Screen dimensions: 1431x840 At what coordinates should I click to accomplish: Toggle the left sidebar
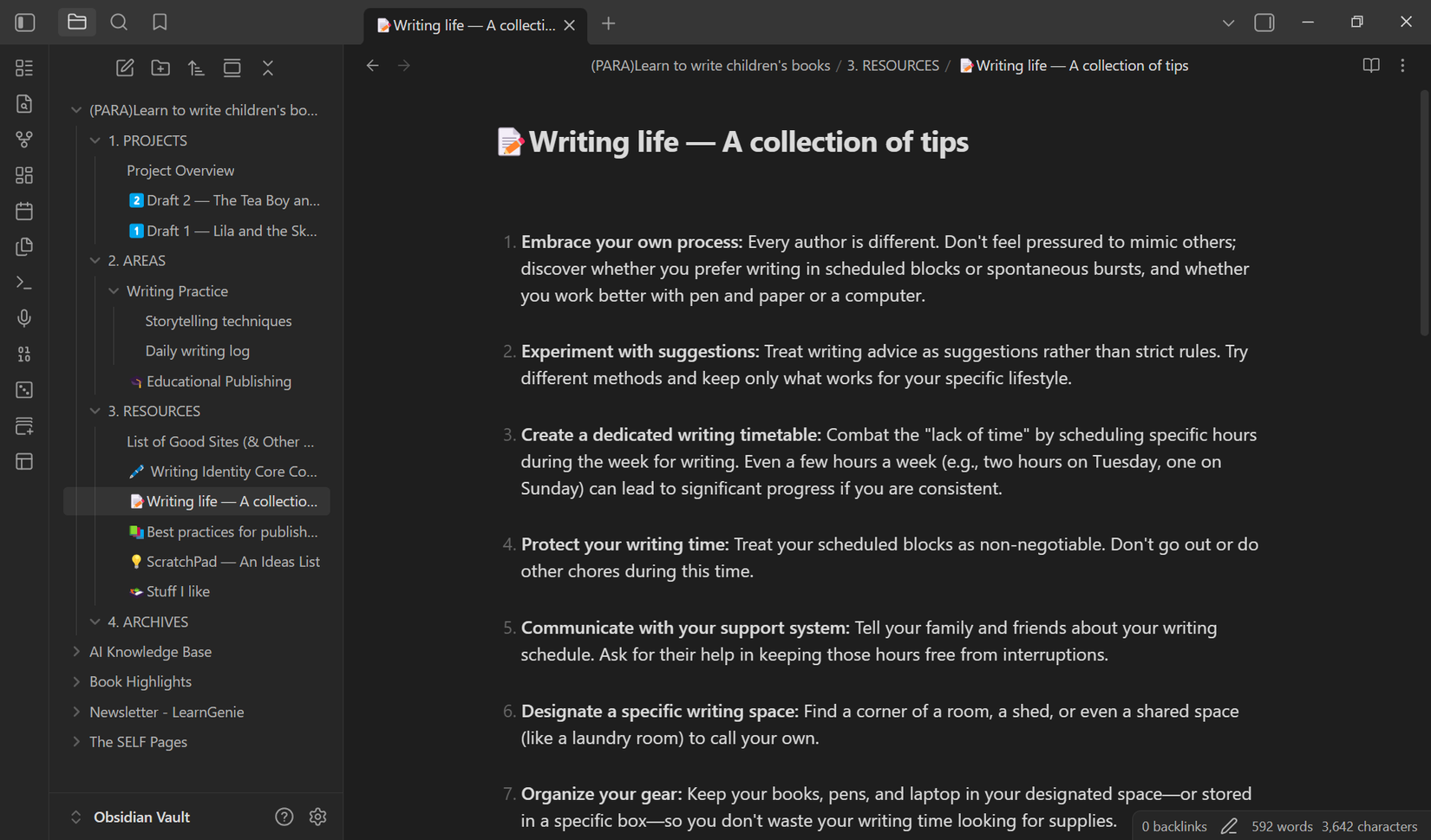tap(25, 23)
